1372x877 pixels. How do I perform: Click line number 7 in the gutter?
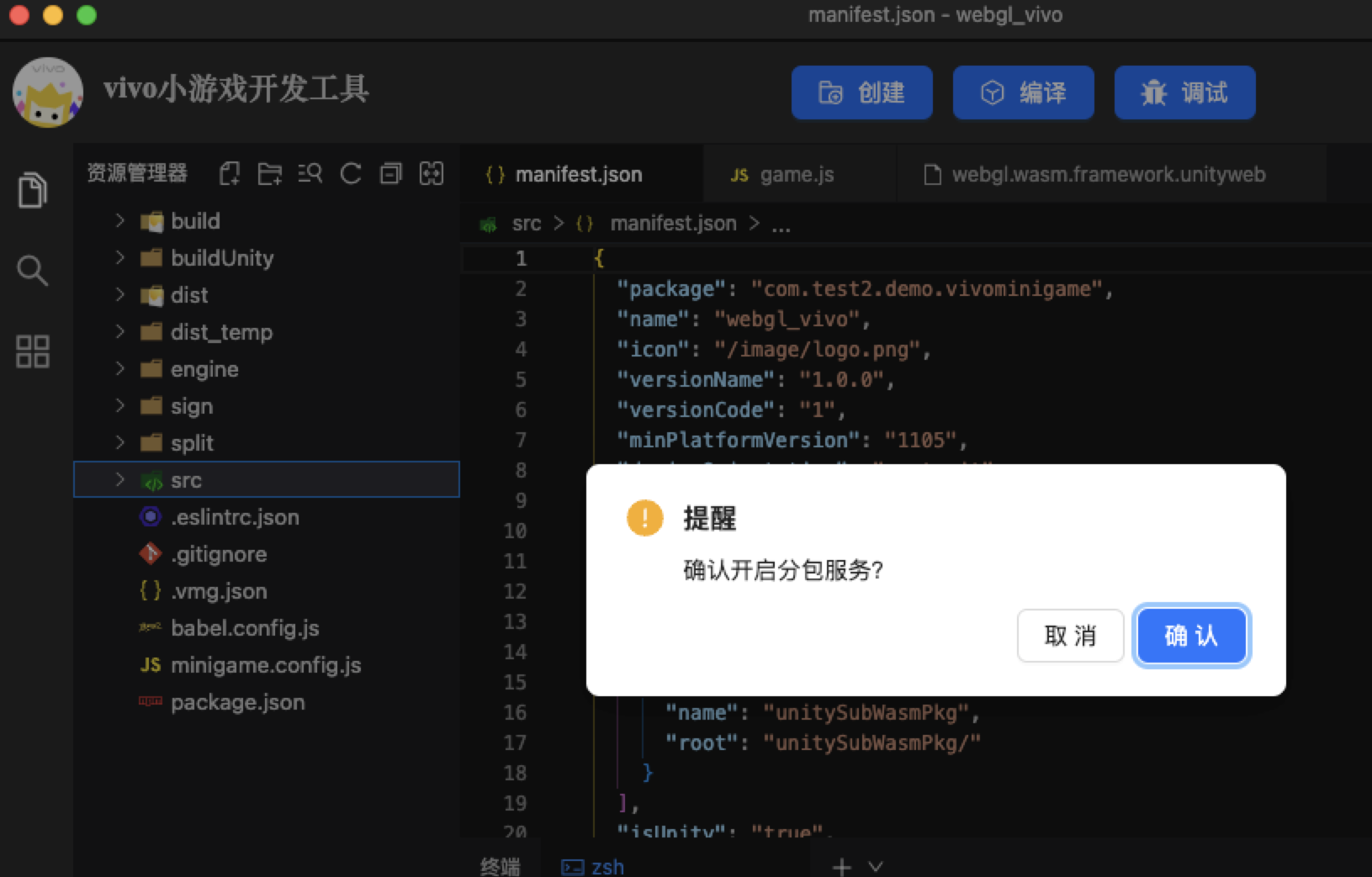(521, 440)
